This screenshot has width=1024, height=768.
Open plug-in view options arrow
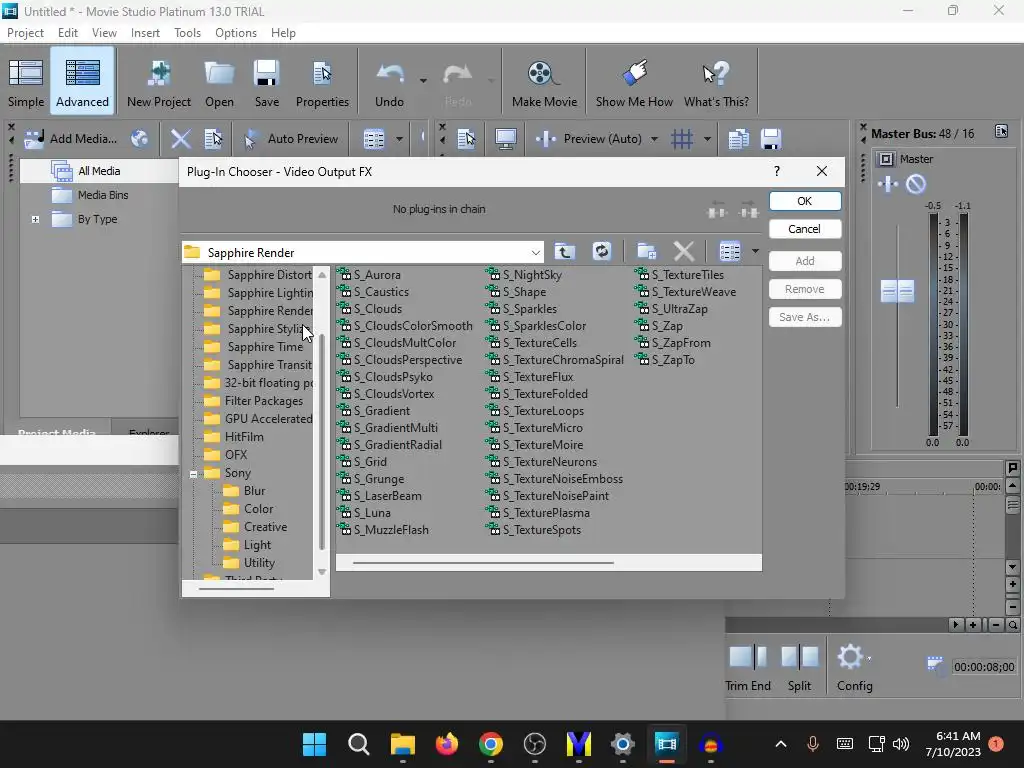(x=755, y=251)
